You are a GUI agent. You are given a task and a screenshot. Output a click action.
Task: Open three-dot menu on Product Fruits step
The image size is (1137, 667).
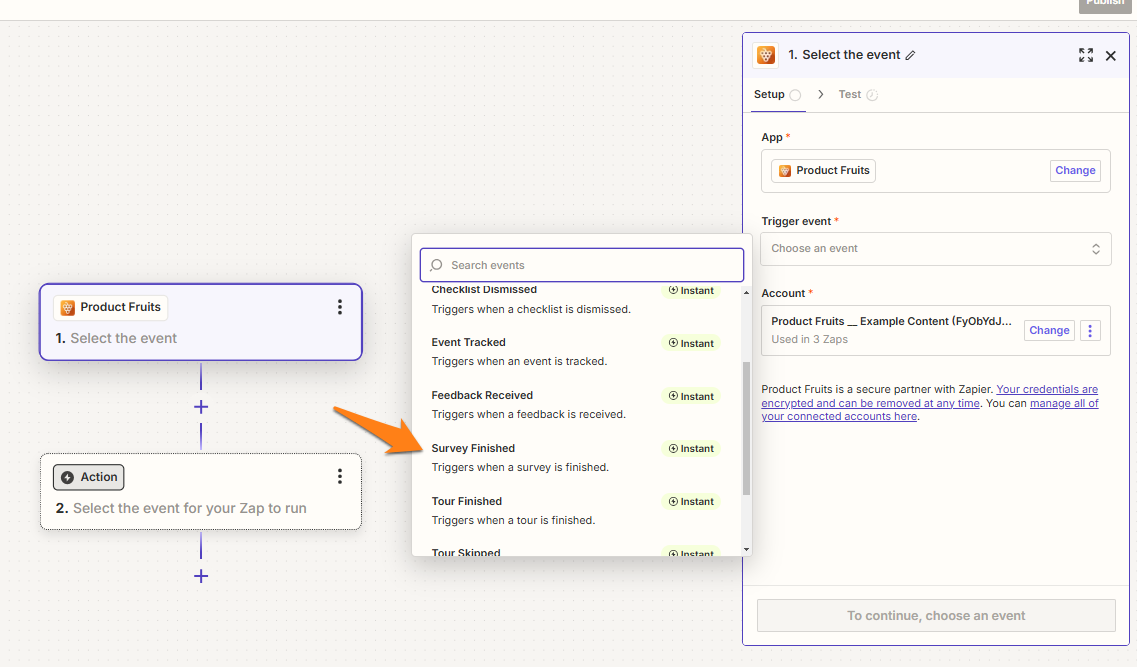340,307
